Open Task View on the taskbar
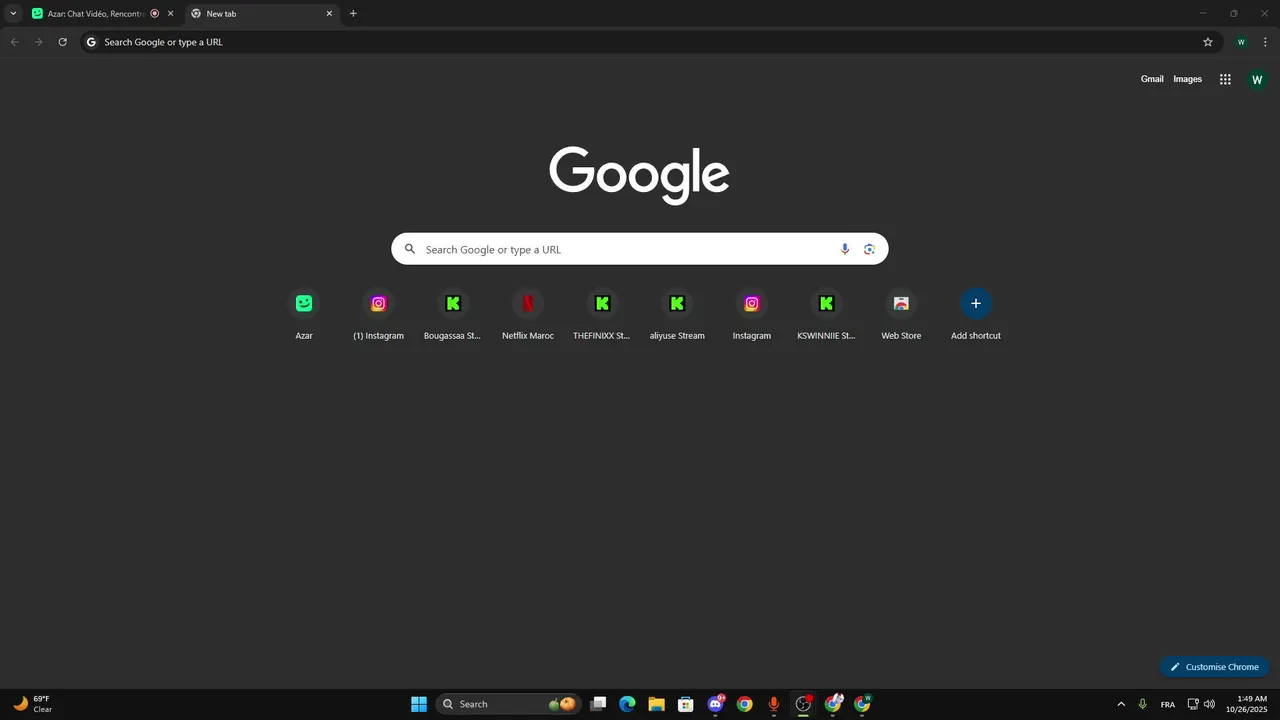This screenshot has height=720, width=1280. [x=598, y=704]
